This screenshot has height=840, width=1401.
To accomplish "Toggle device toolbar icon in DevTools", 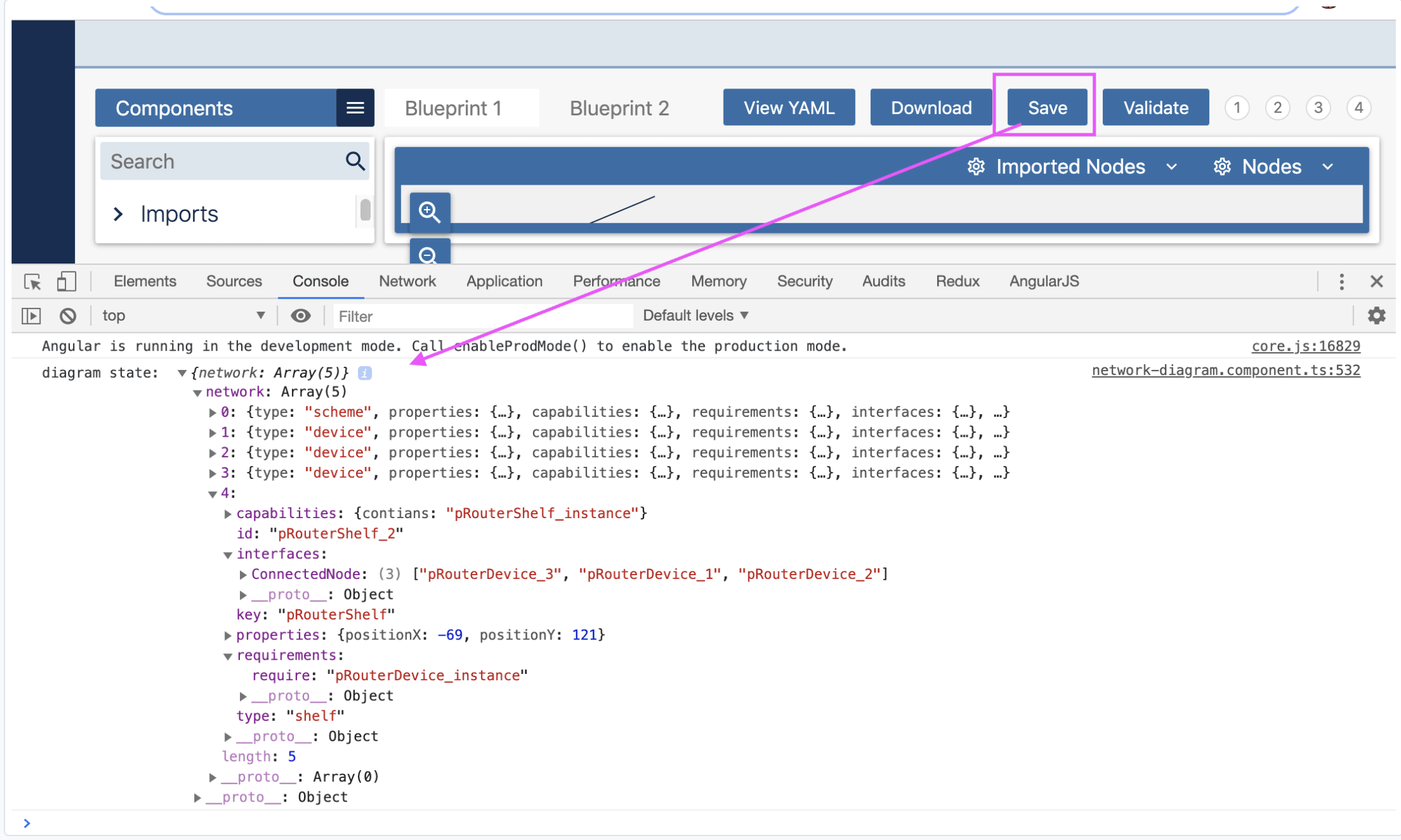I will 66,281.
